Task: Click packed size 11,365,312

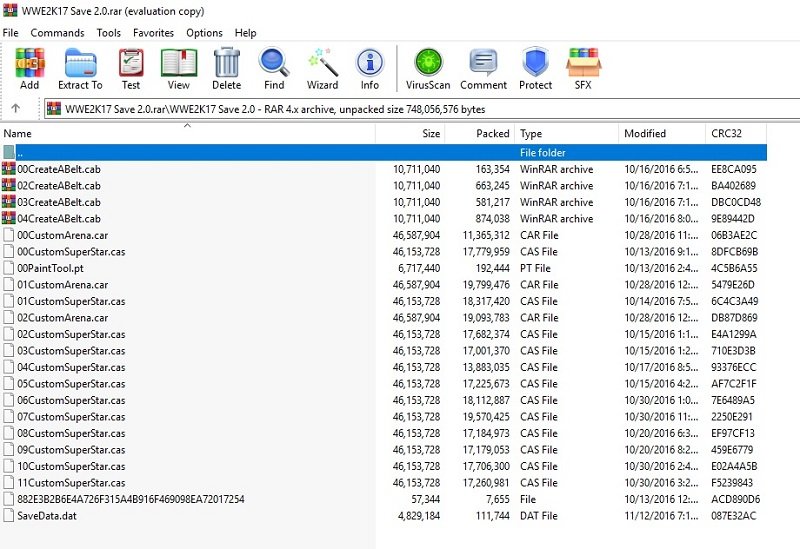Action: 486,235
